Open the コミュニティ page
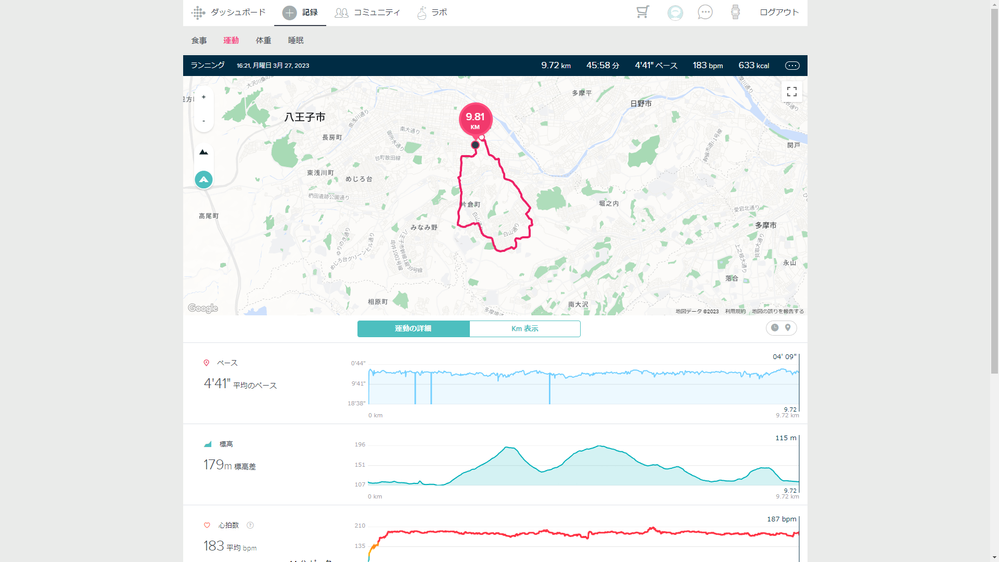Screen dimensions: 999x562 click(368, 13)
